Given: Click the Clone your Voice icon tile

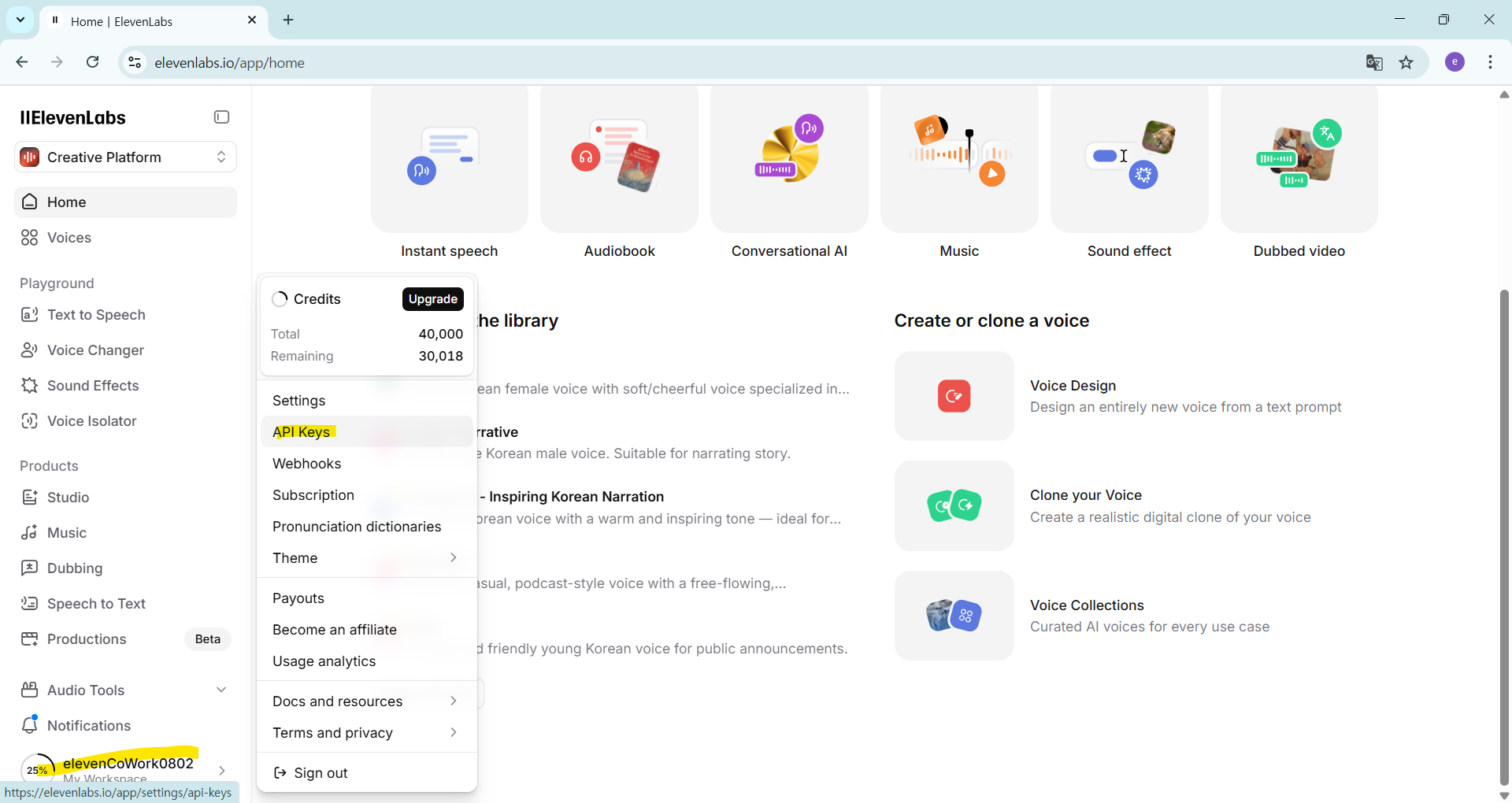Looking at the screenshot, I should [954, 506].
